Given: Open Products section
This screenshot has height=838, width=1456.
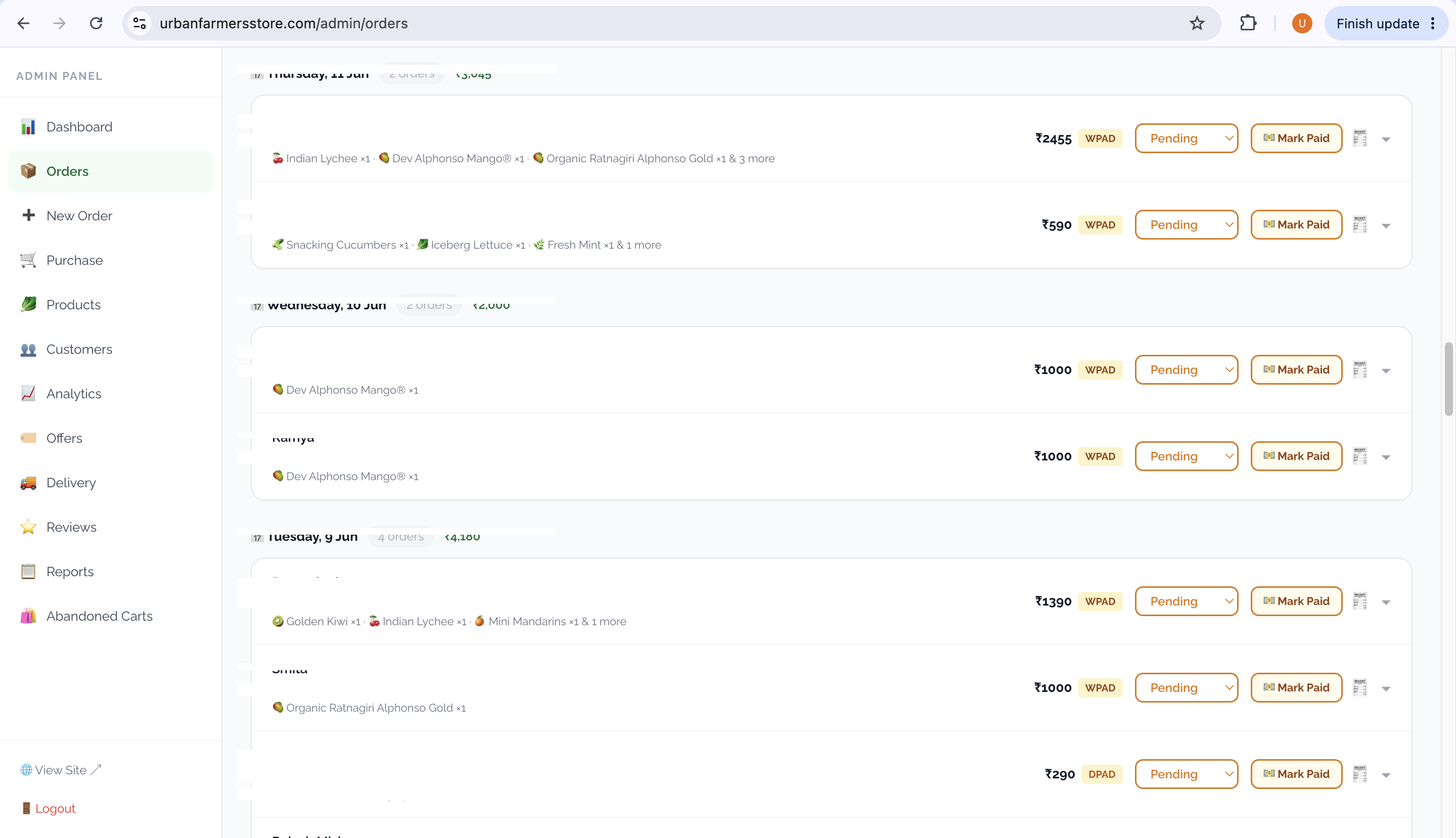Looking at the screenshot, I should click(x=111, y=304).
